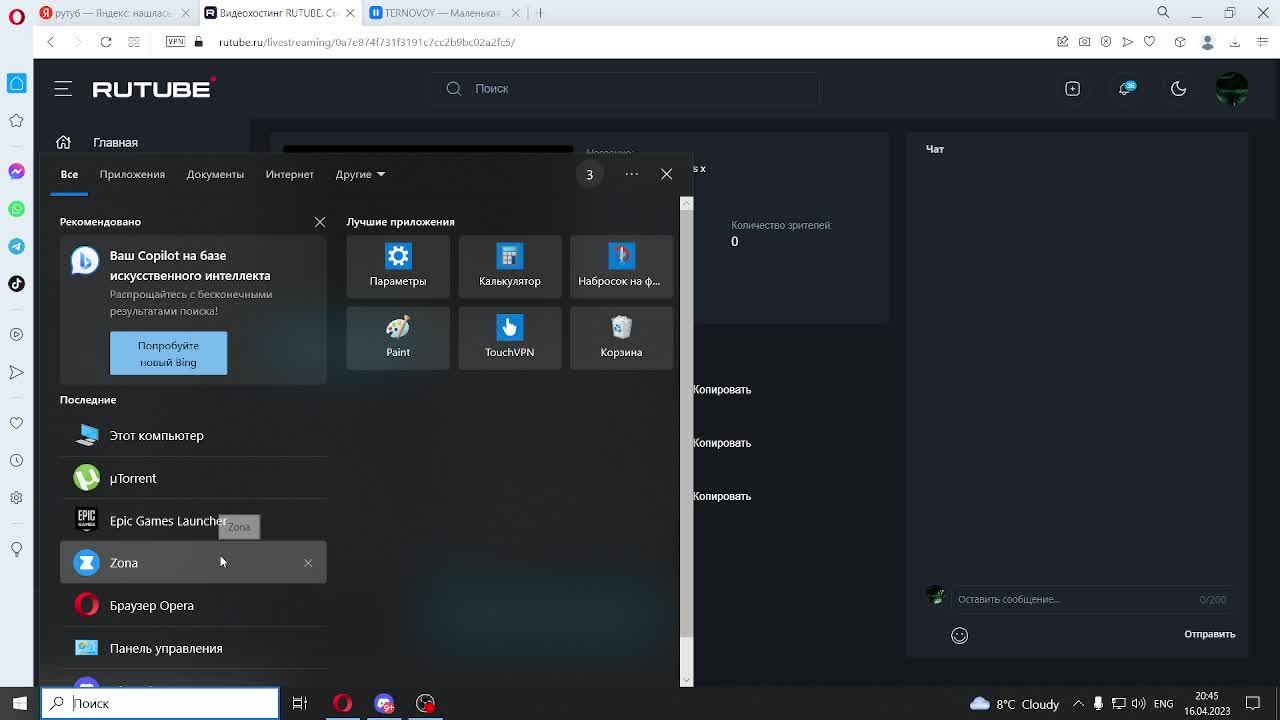Open Opera easy setup sliders icon
The width and height of the screenshot is (1280, 720).
point(1262,42)
